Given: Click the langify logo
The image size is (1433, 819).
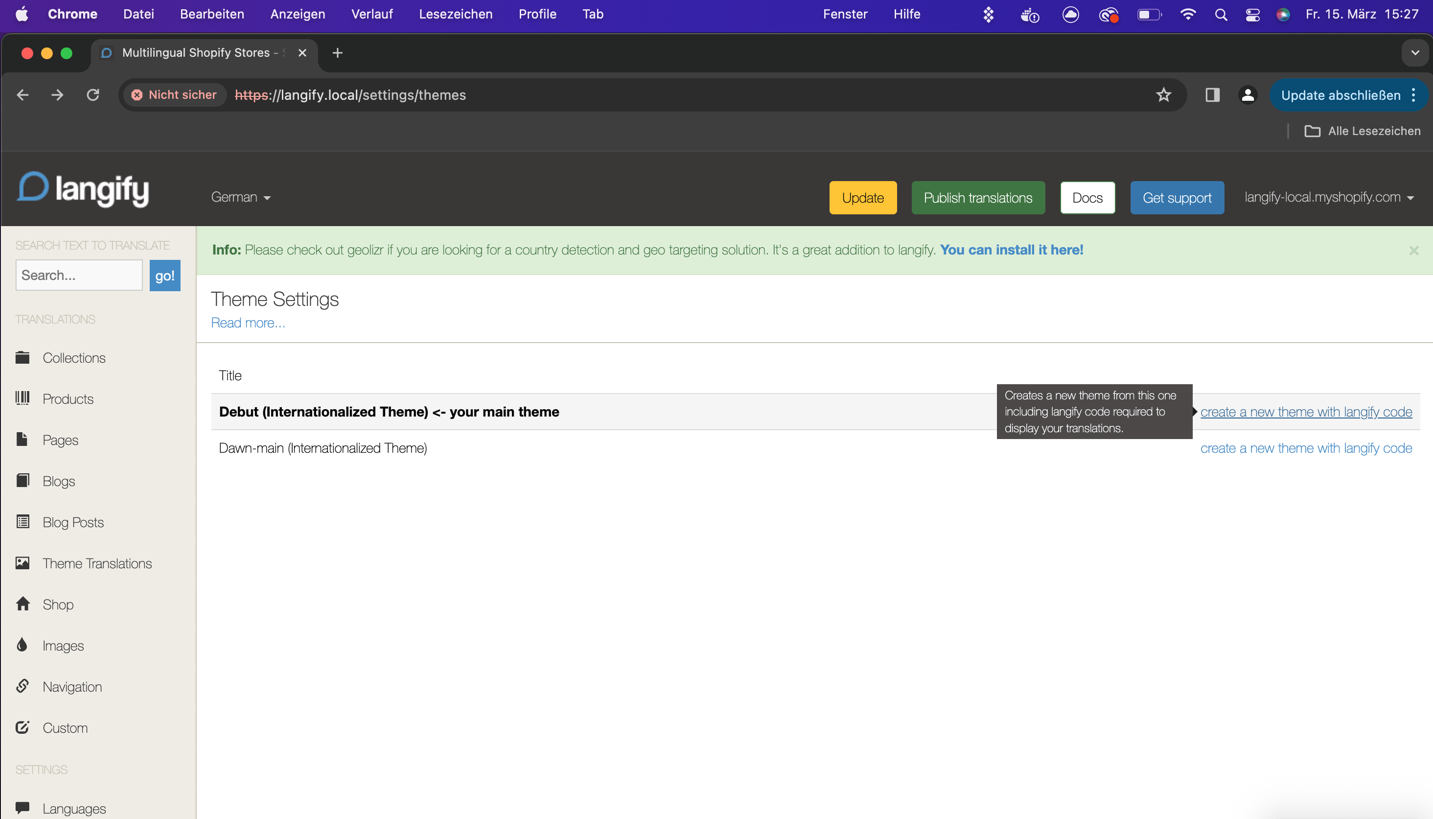Looking at the screenshot, I should coord(82,189).
